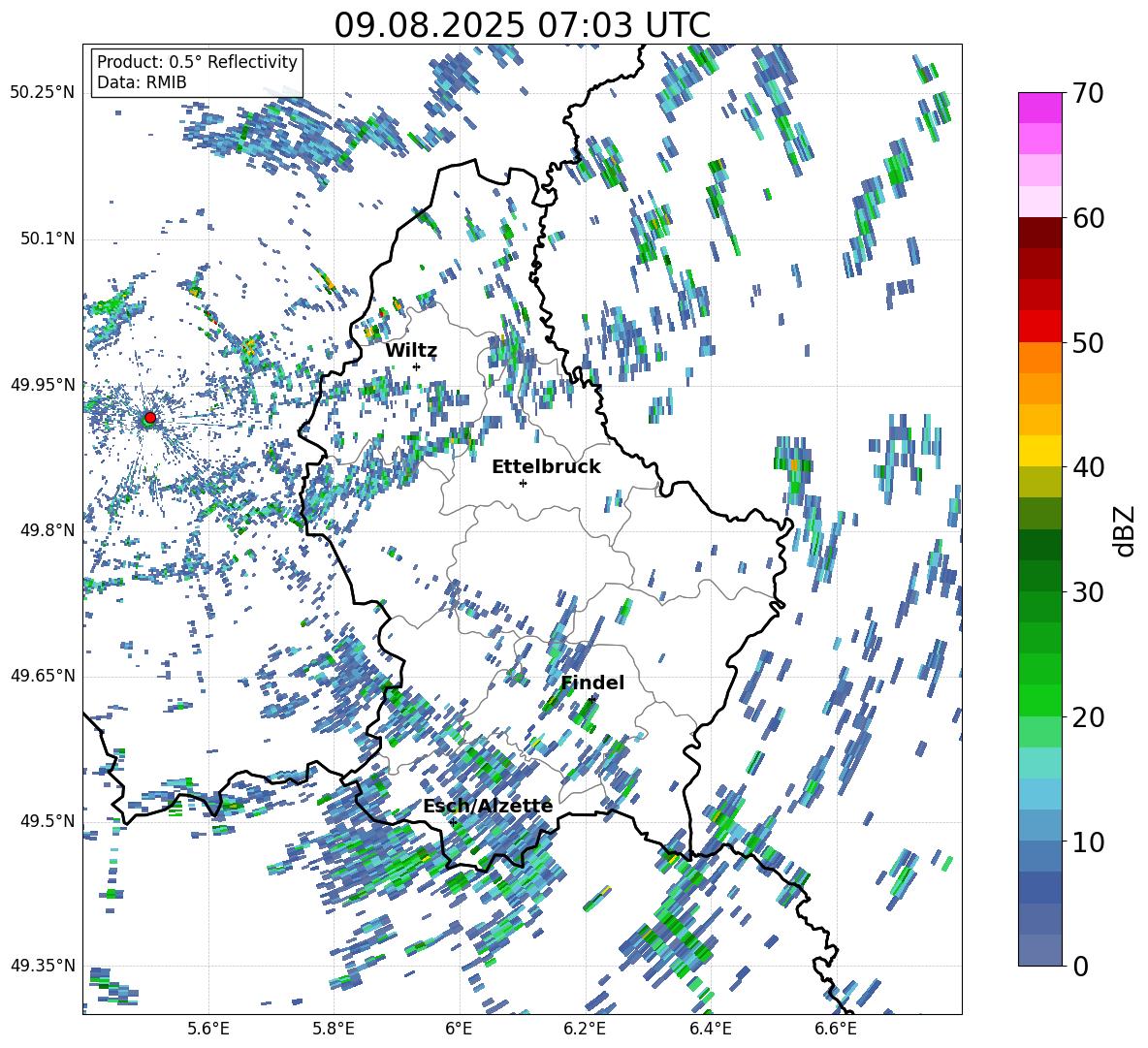Click the 20 tick on colorbar
The image size is (1148, 1048).
tap(1088, 716)
